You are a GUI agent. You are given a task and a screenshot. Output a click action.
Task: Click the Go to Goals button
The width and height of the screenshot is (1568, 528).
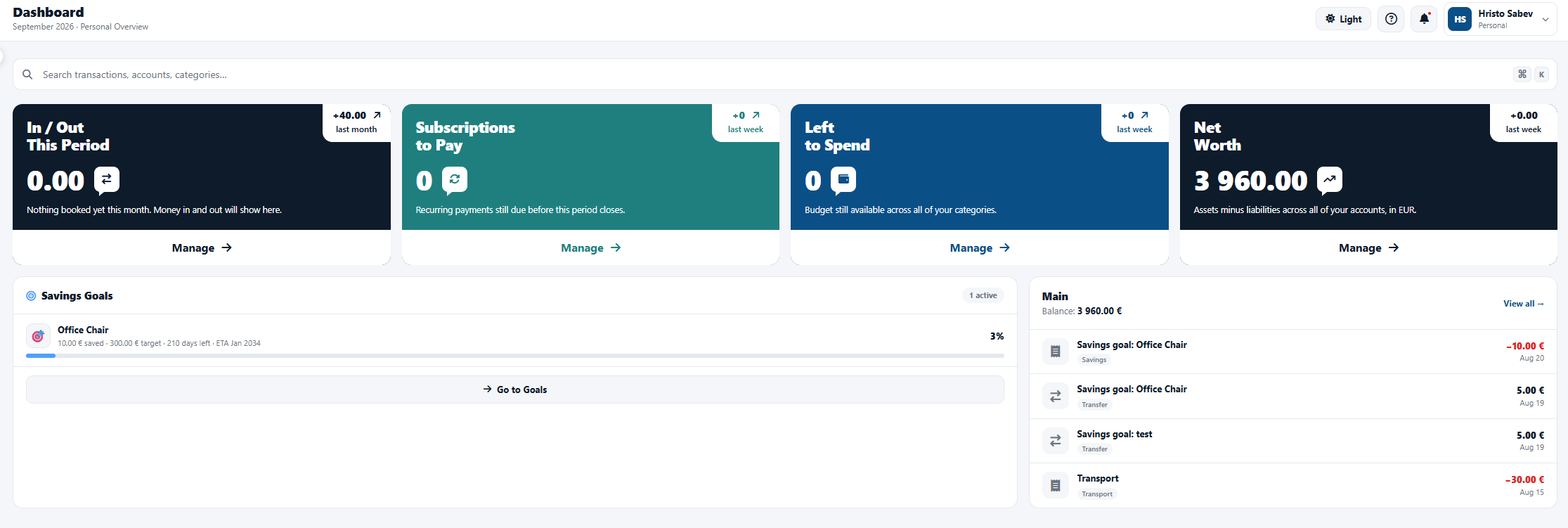tap(515, 389)
